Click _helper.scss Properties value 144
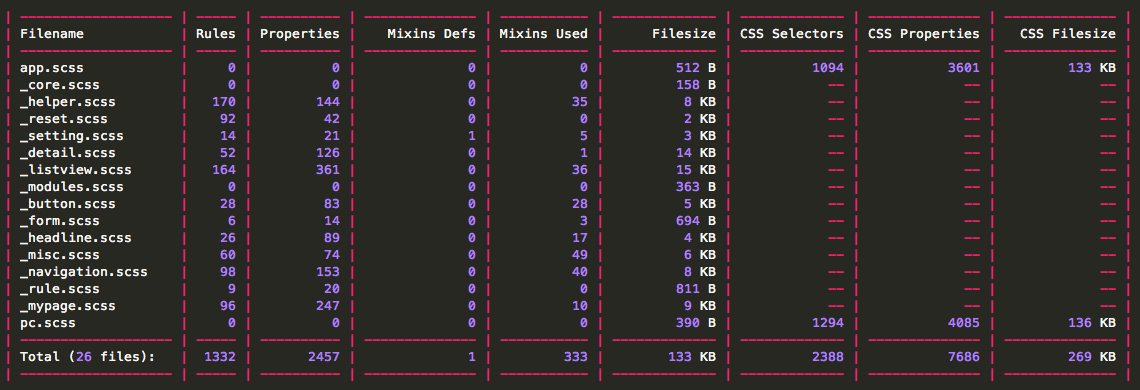The width and height of the screenshot is (1140, 390). 328,102
